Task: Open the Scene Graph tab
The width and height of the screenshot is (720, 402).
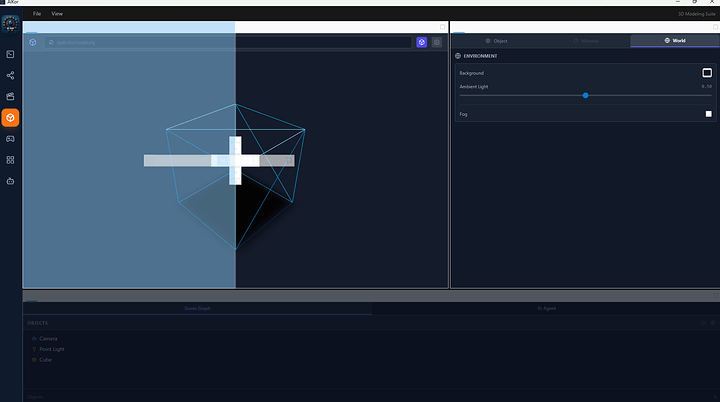Action: 197,309
